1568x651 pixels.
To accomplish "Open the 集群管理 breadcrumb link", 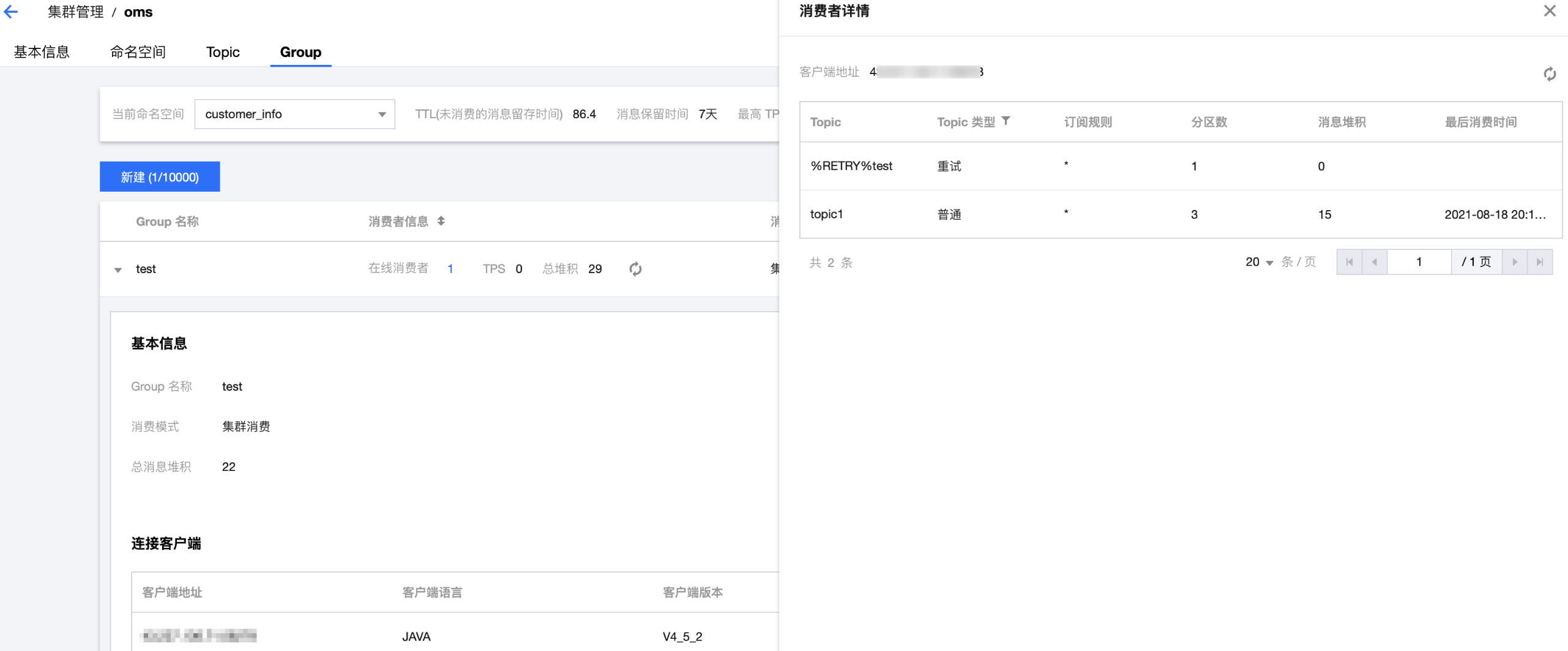I will (x=76, y=12).
